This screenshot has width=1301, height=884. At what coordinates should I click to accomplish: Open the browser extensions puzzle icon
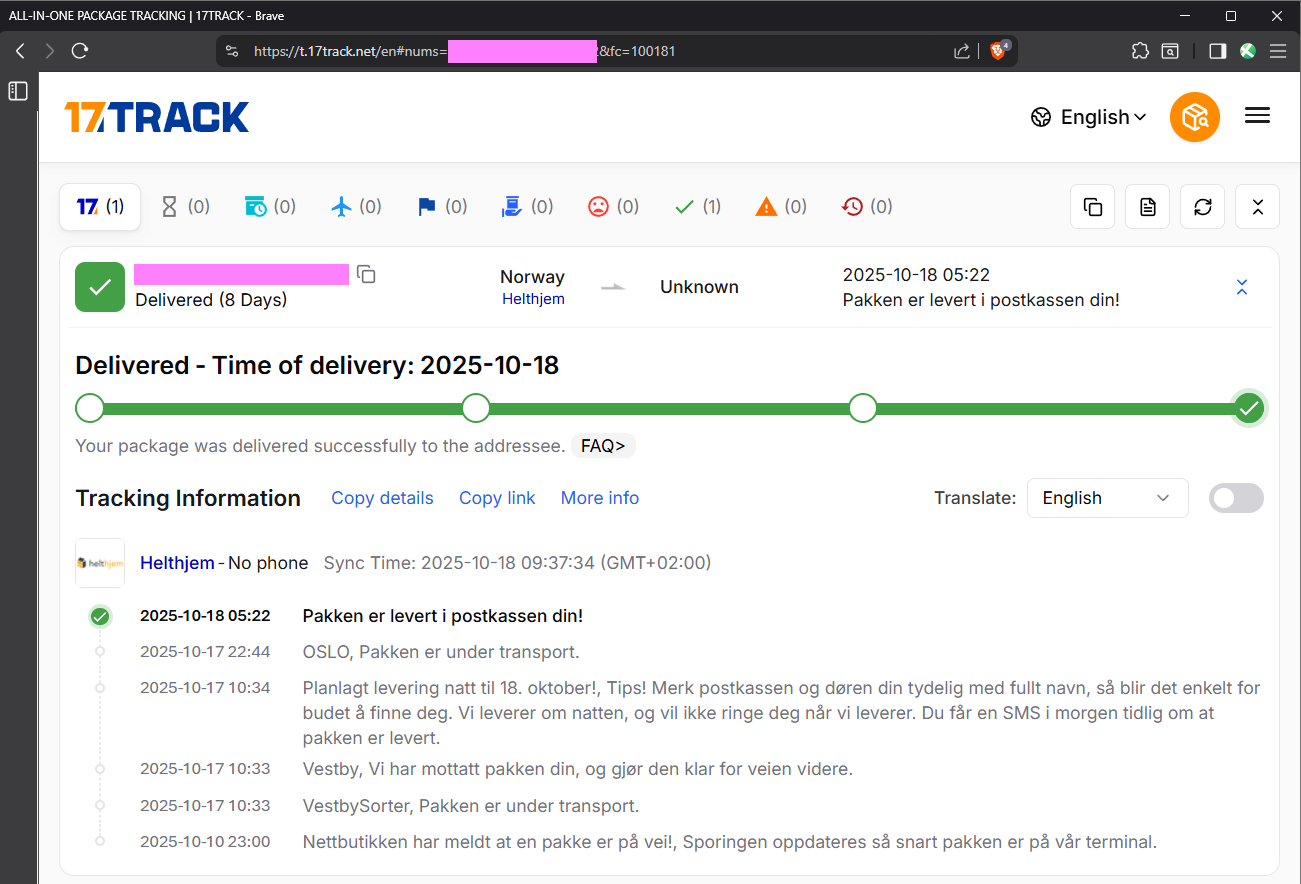pyautogui.click(x=1140, y=51)
